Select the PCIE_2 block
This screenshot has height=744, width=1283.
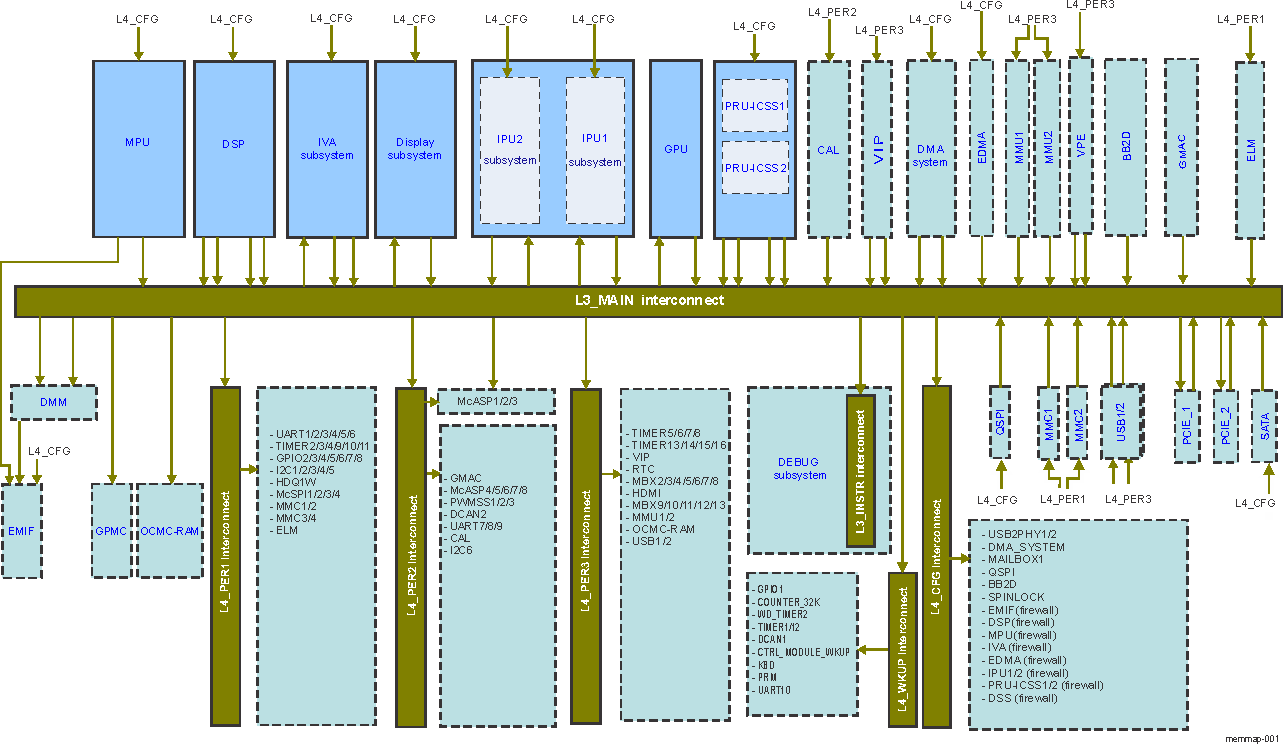tap(1226, 424)
